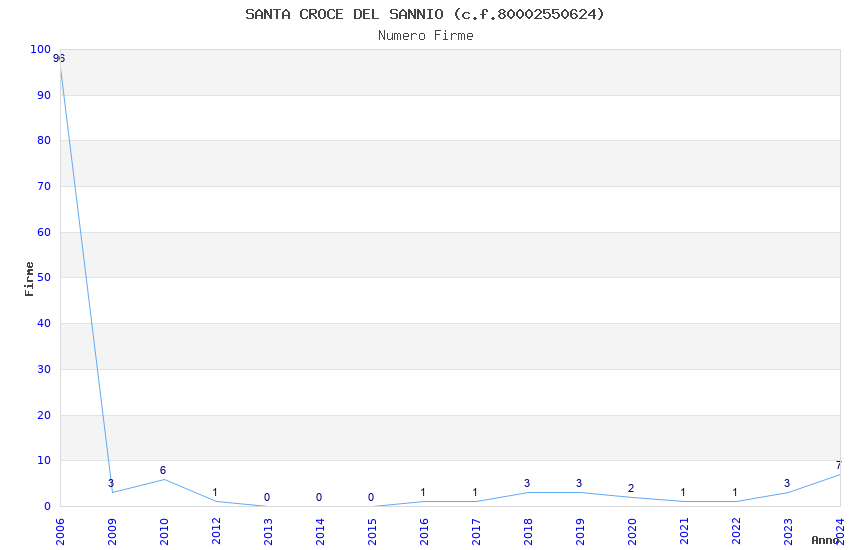Viewport: 850px width, 550px height.
Task: Select the data point labeled 6 for 2010
Action: click(163, 479)
